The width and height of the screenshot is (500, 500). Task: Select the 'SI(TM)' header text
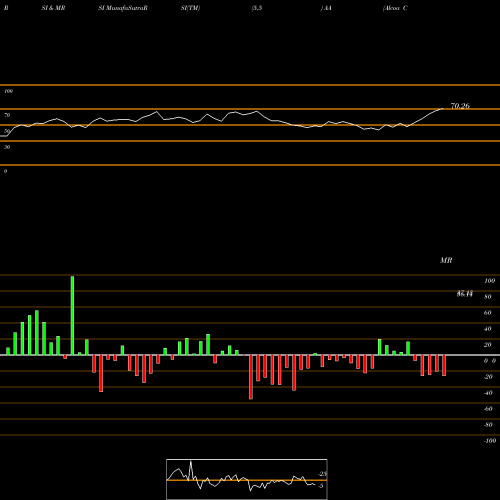190,8
